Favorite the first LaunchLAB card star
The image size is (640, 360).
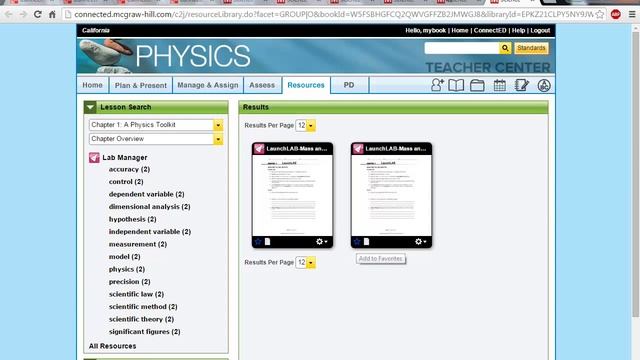[x=258, y=242]
